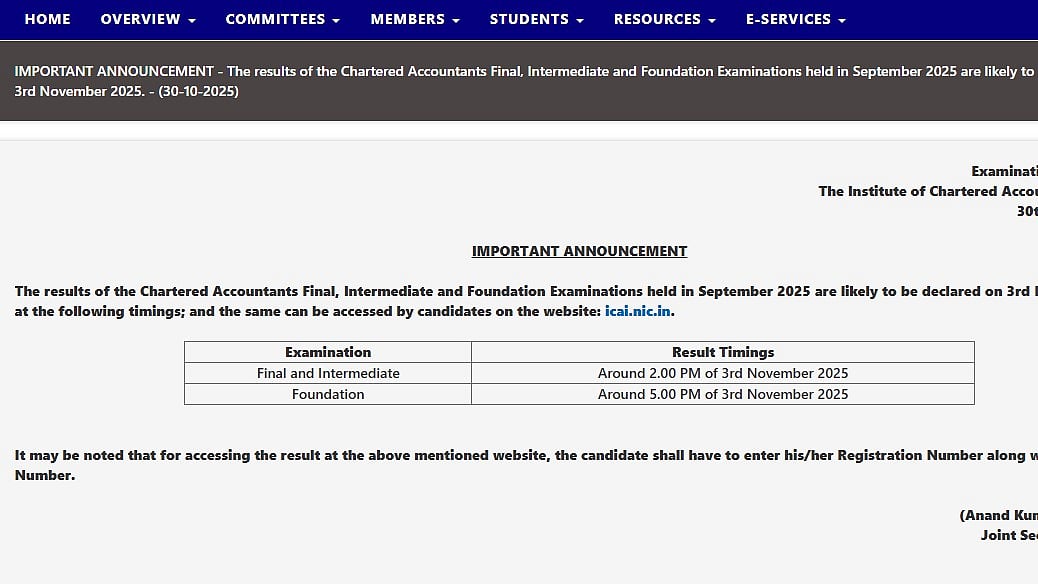Viewport: 1038px width, 584px height.
Task: Click the caret next to COMMITTEES
Action: pyautogui.click(x=336, y=20)
